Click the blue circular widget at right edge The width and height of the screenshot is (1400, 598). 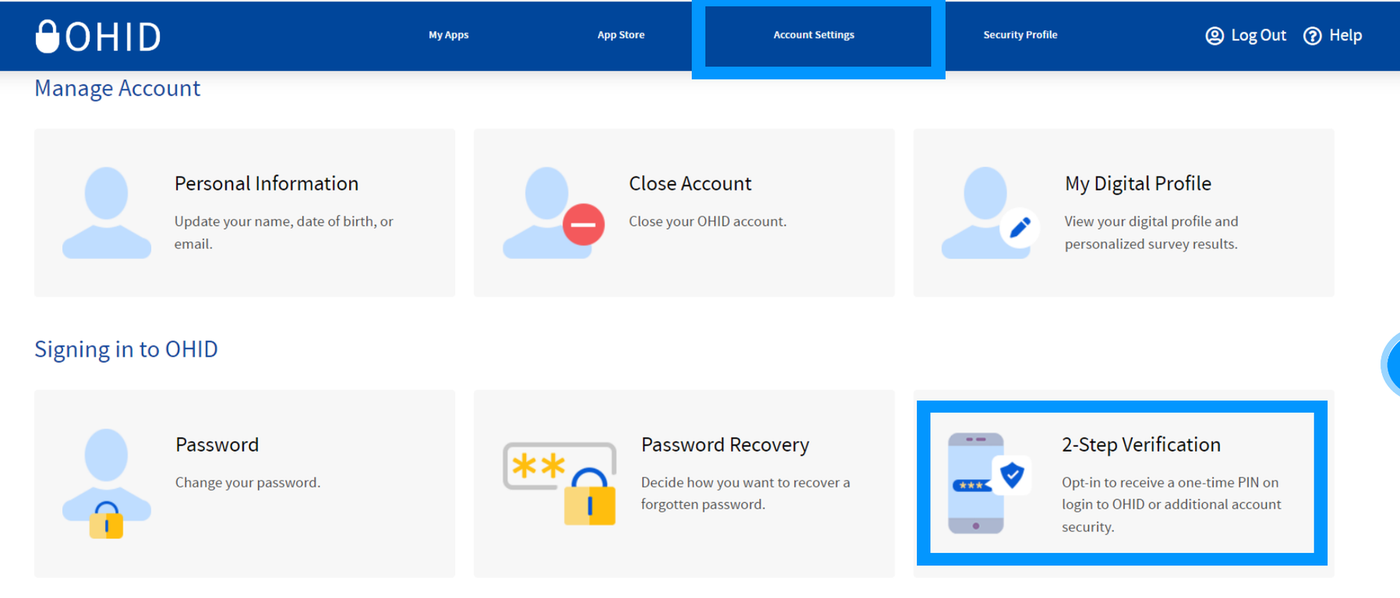click(x=1392, y=365)
